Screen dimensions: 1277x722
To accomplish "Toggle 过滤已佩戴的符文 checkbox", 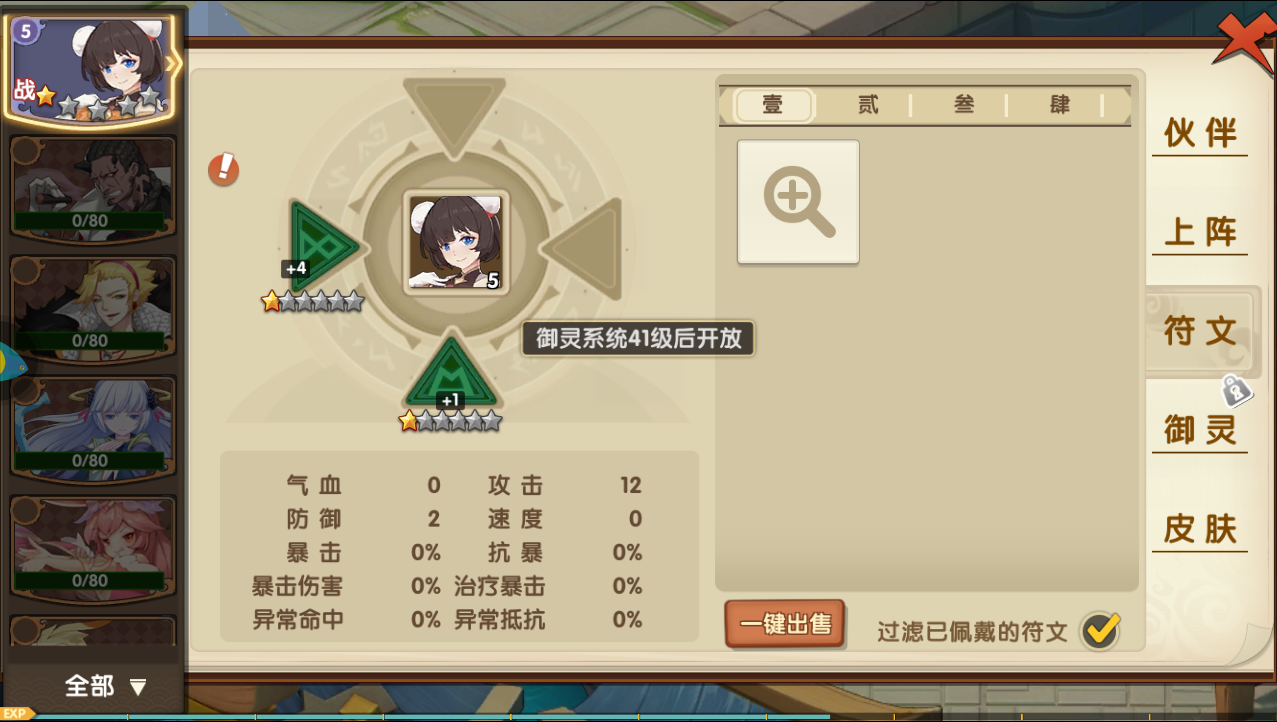I will tap(1101, 630).
